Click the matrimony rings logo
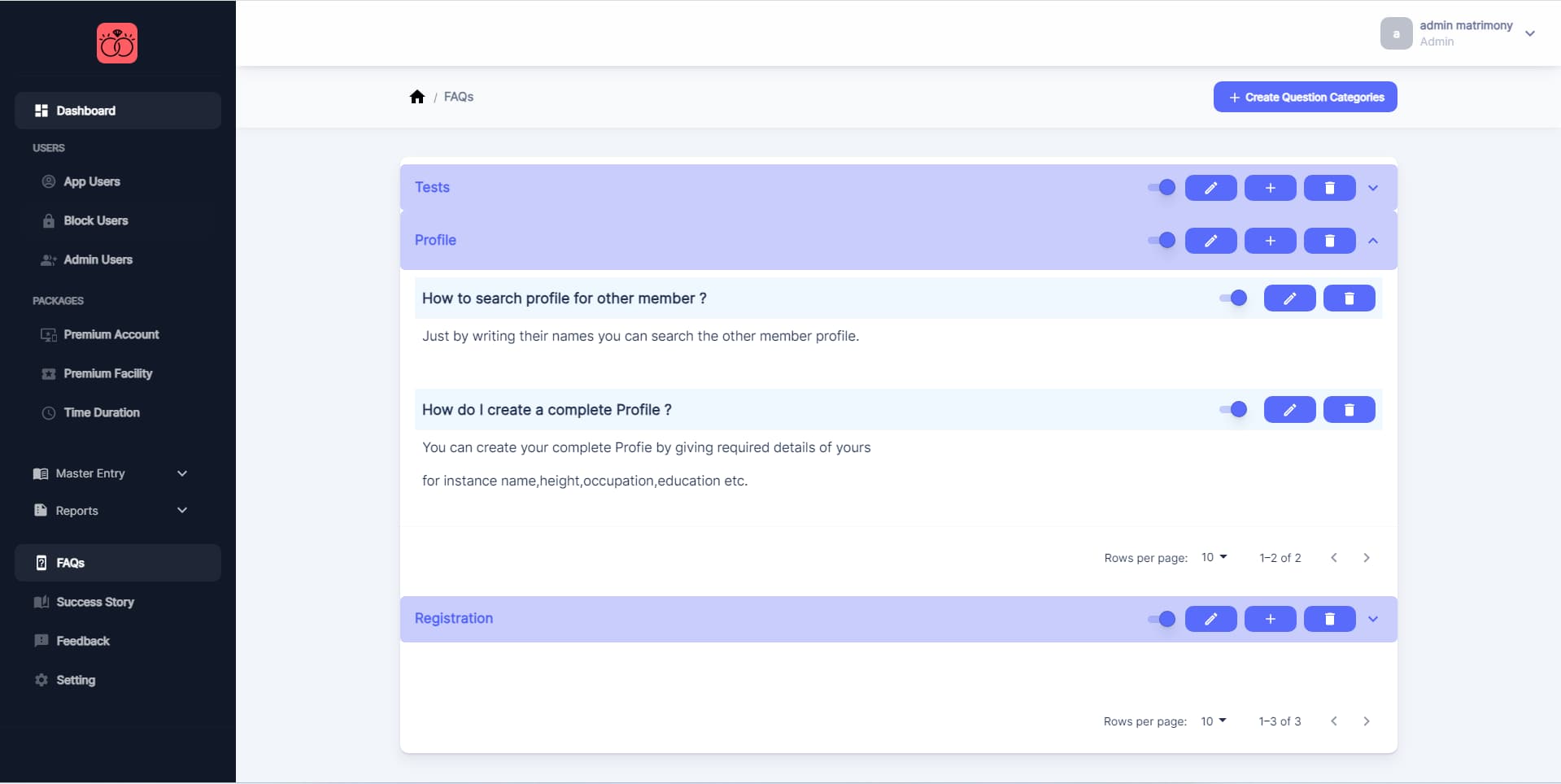The height and width of the screenshot is (784, 1561). click(x=117, y=43)
